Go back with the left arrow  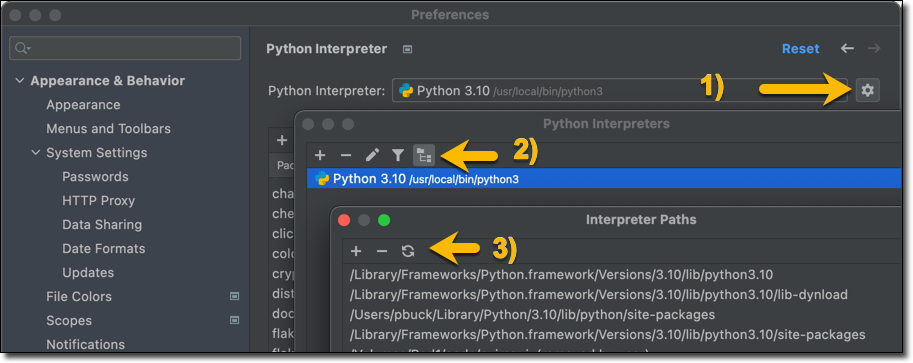tap(847, 48)
